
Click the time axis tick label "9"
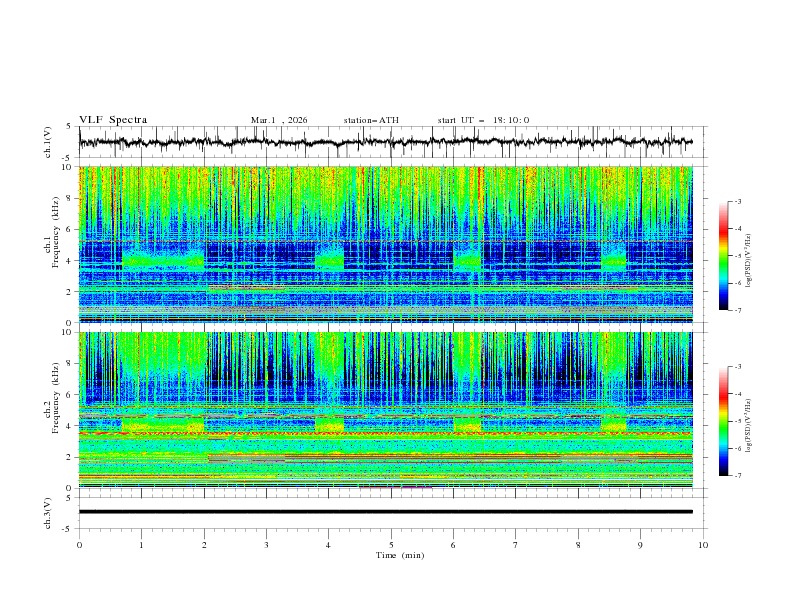pos(640,545)
